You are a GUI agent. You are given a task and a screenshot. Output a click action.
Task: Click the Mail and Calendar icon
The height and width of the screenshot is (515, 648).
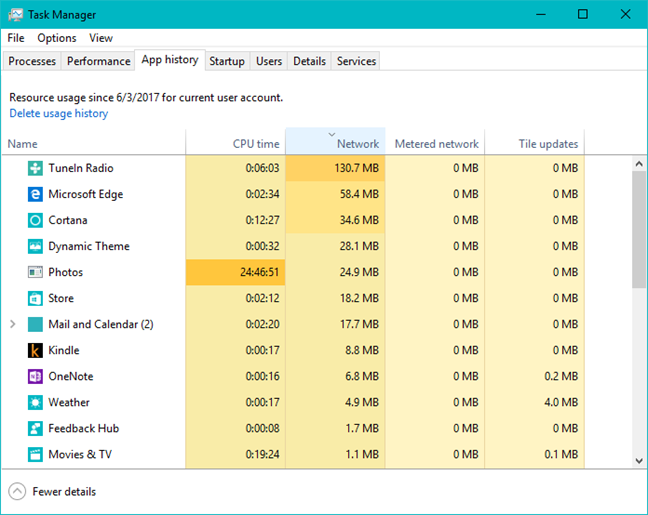pyautogui.click(x=35, y=324)
